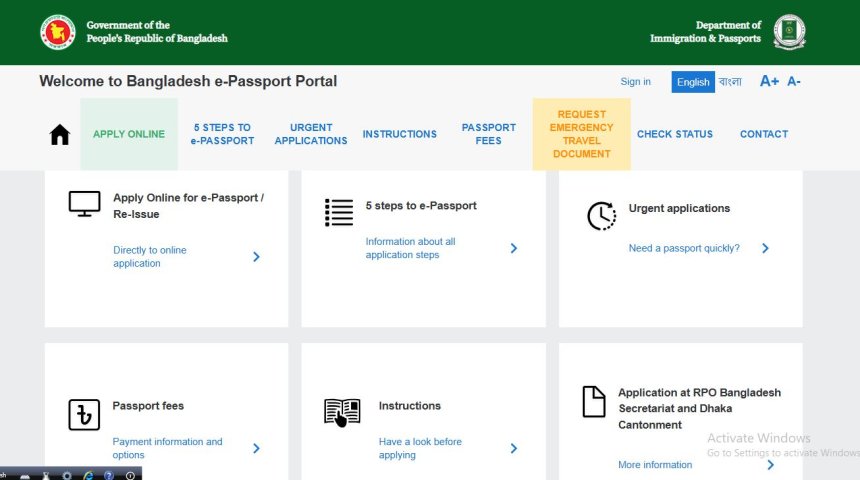Screen dimensions: 860x480
Task: Follow 'More information' link in RPO card
Action: click(x=655, y=465)
